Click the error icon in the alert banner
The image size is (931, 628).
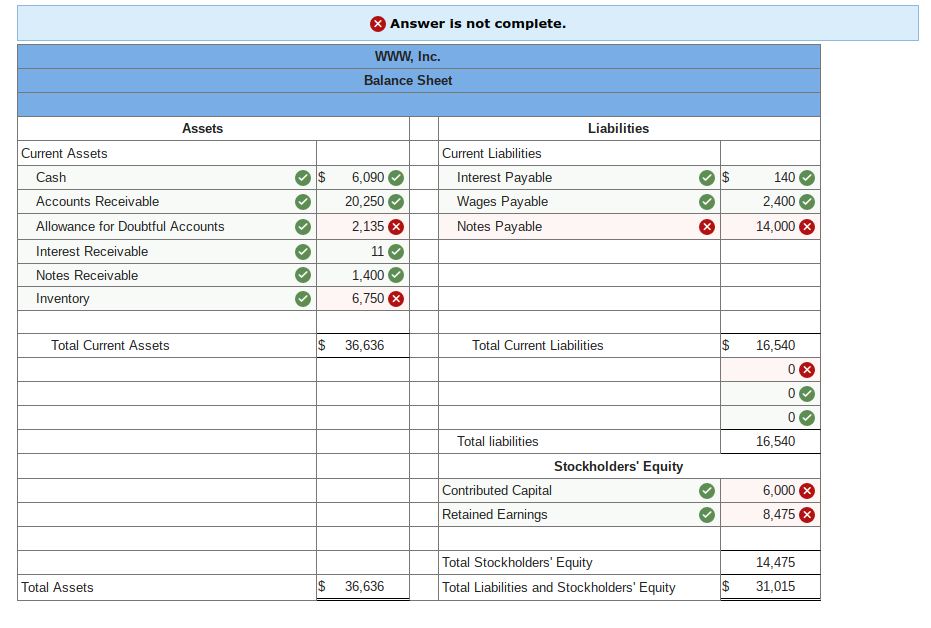[379, 23]
